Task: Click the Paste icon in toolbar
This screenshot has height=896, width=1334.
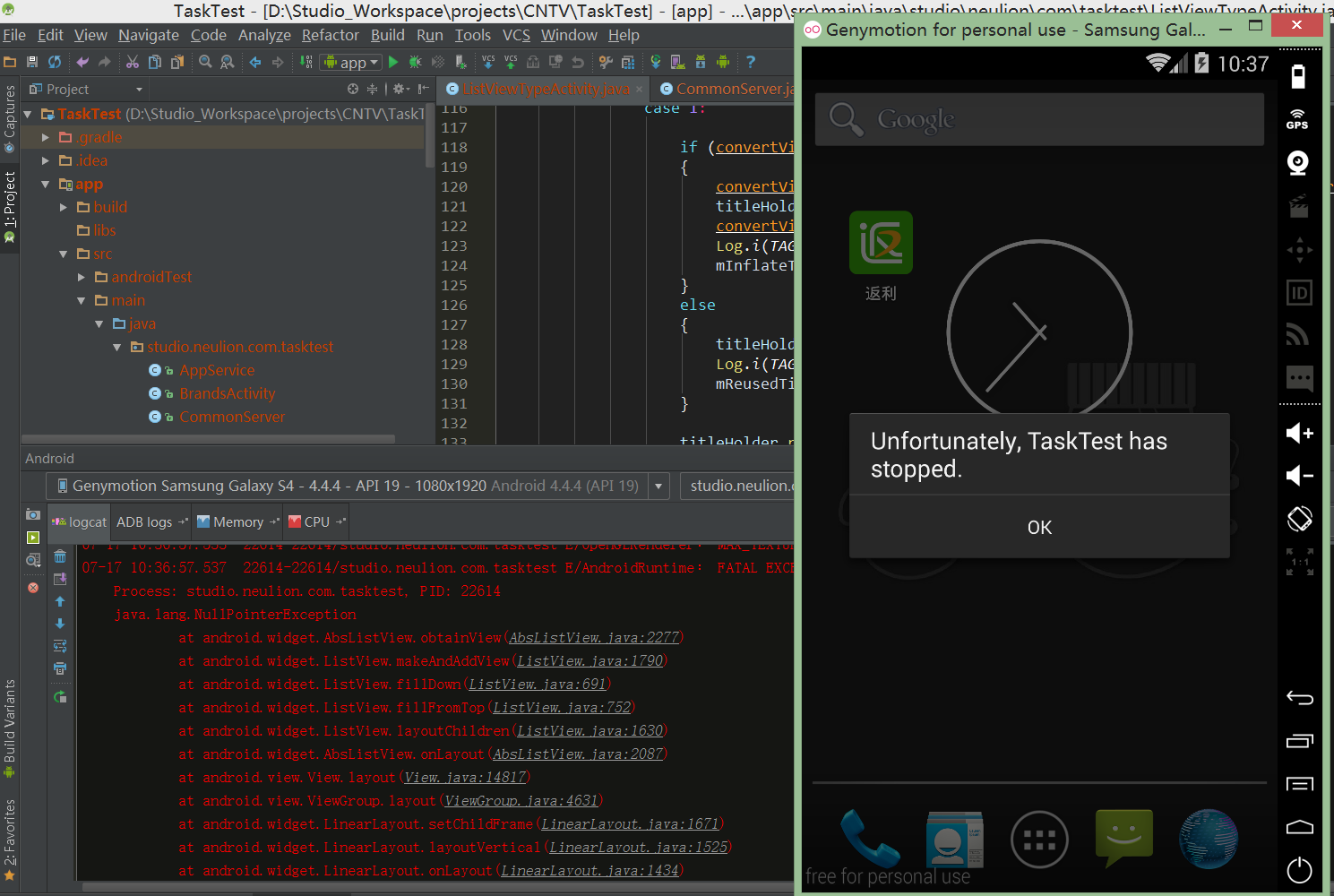Action: point(177,62)
